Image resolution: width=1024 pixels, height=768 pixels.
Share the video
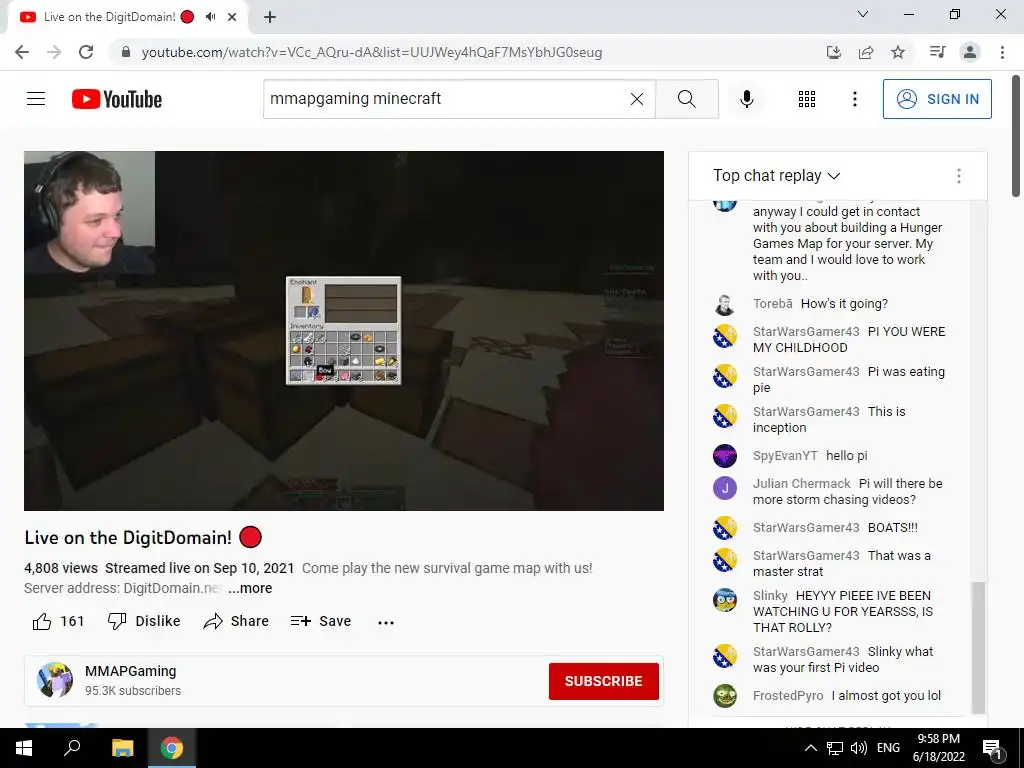[236, 621]
